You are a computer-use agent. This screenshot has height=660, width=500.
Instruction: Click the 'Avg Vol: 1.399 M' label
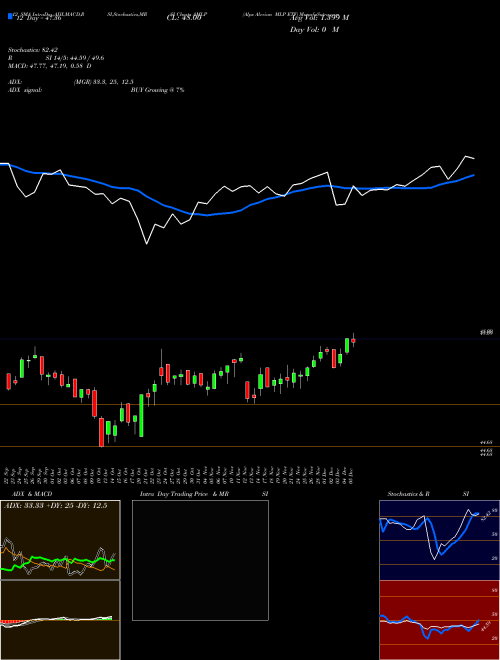[319, 18]
